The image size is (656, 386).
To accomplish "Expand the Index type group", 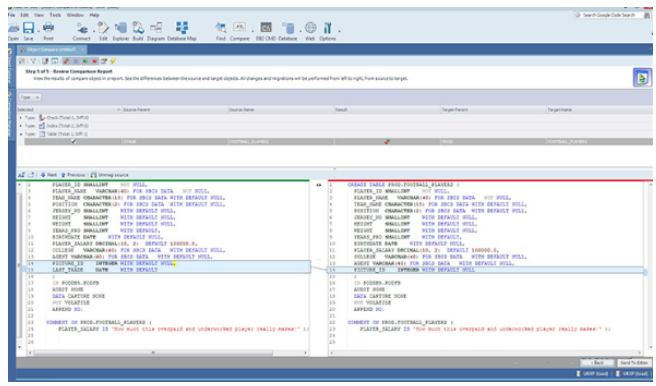I will pyautogui.click(x=20, y=126).
